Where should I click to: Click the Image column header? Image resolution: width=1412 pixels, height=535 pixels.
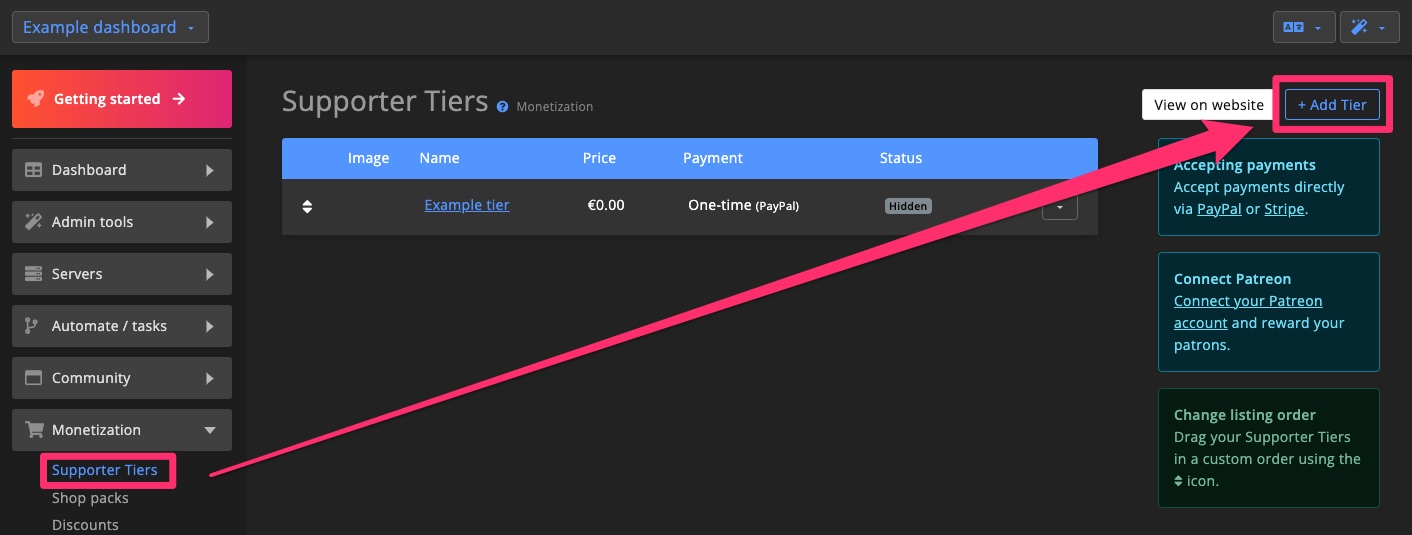click(x=368, y=158)
